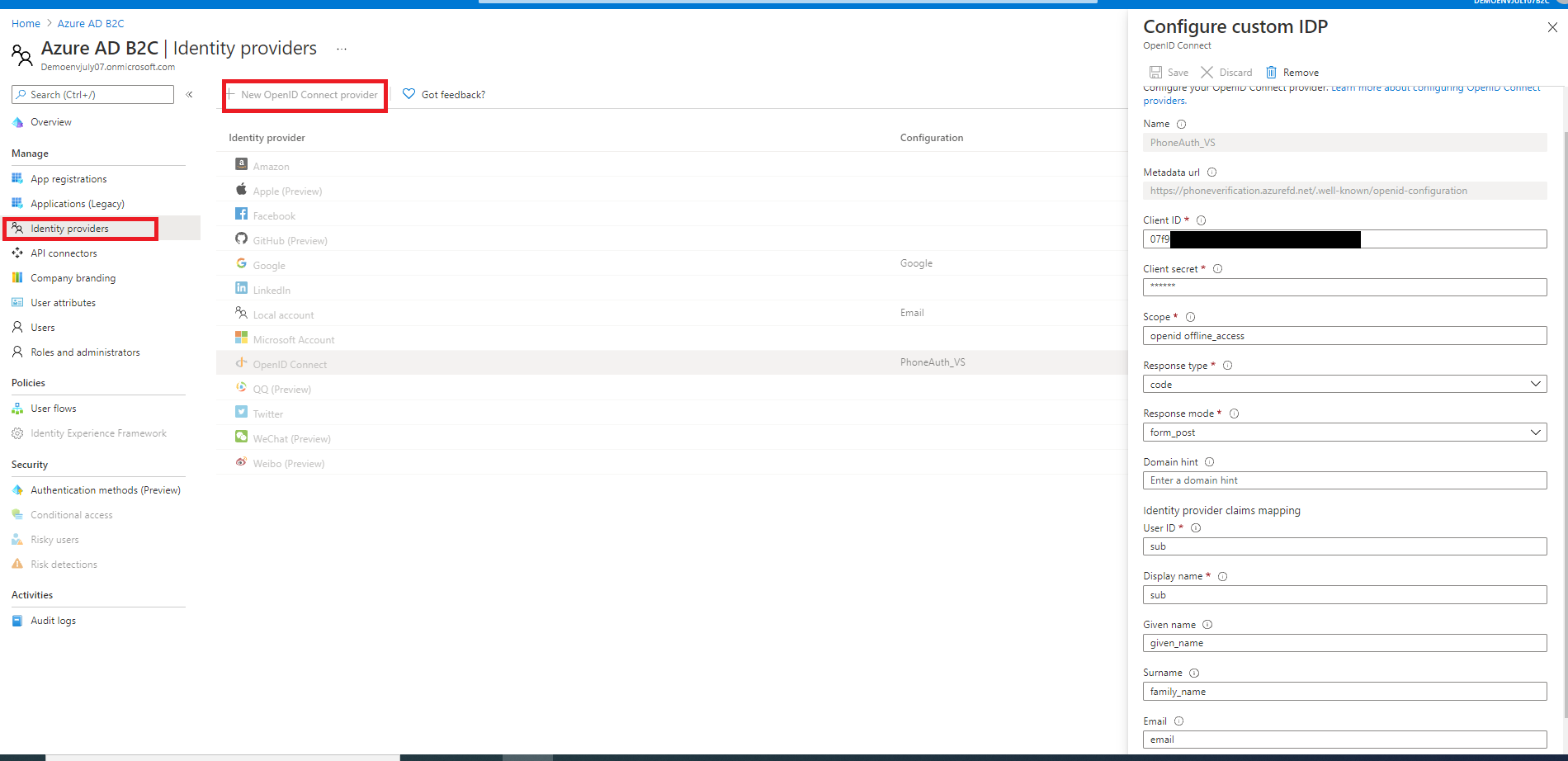Click the info icon next to Client secret
The width and height of the screenshot is (1568, 761).
1217,269
